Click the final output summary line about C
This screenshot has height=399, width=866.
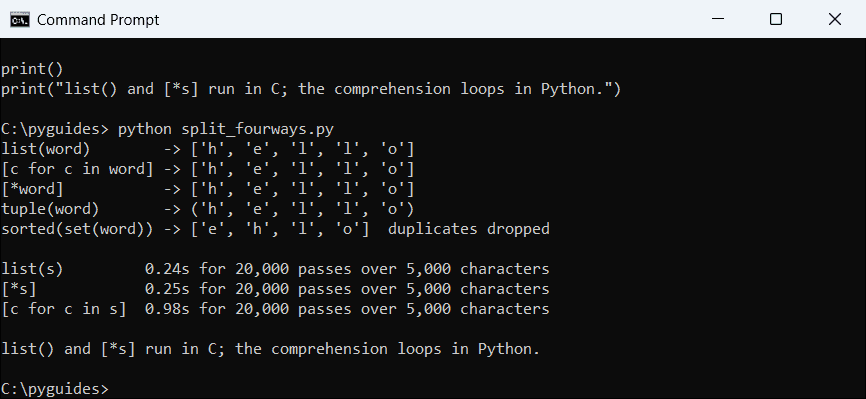point(271,349)
